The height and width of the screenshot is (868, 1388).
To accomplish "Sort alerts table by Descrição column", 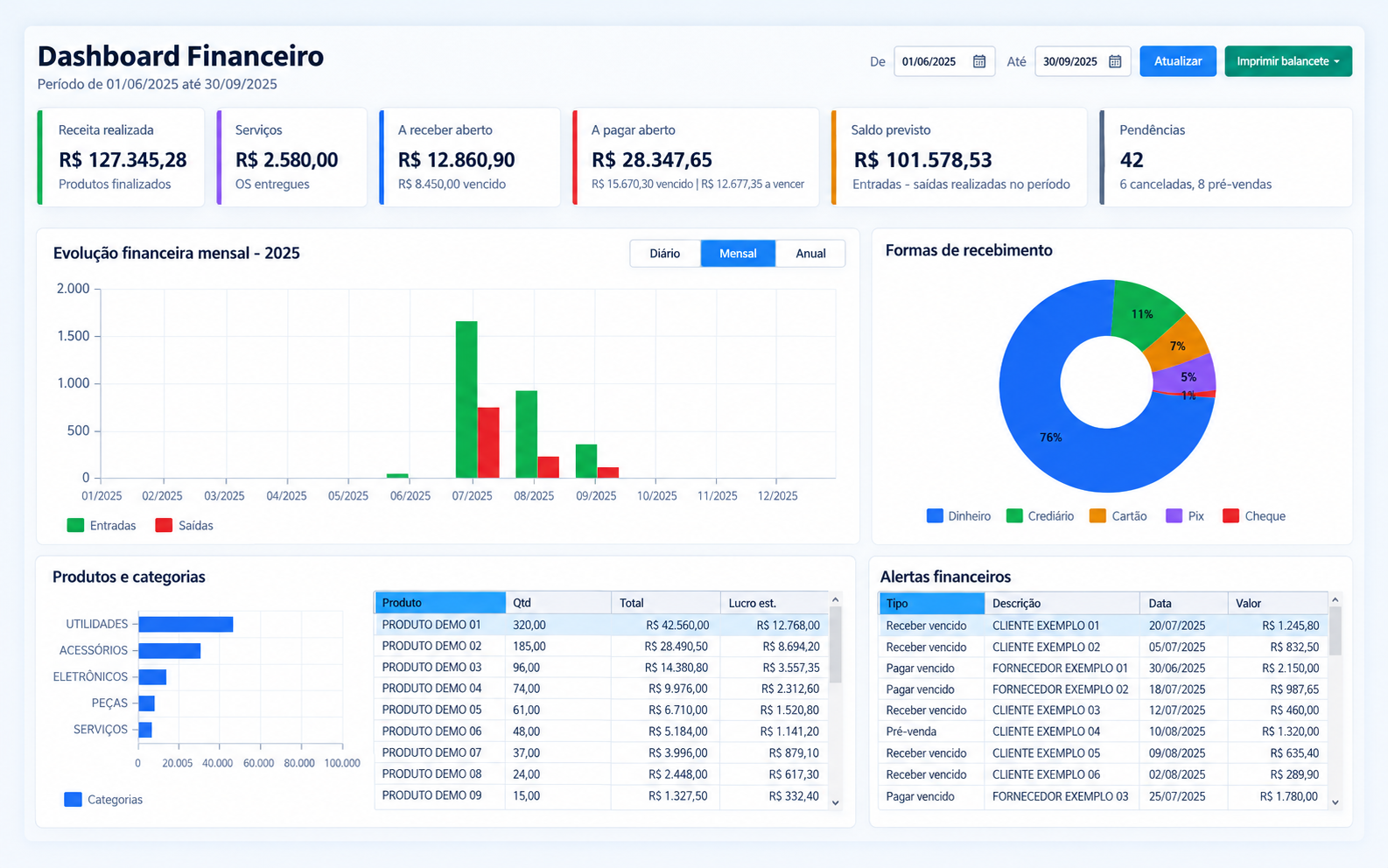I will [x=1062, y=603].
